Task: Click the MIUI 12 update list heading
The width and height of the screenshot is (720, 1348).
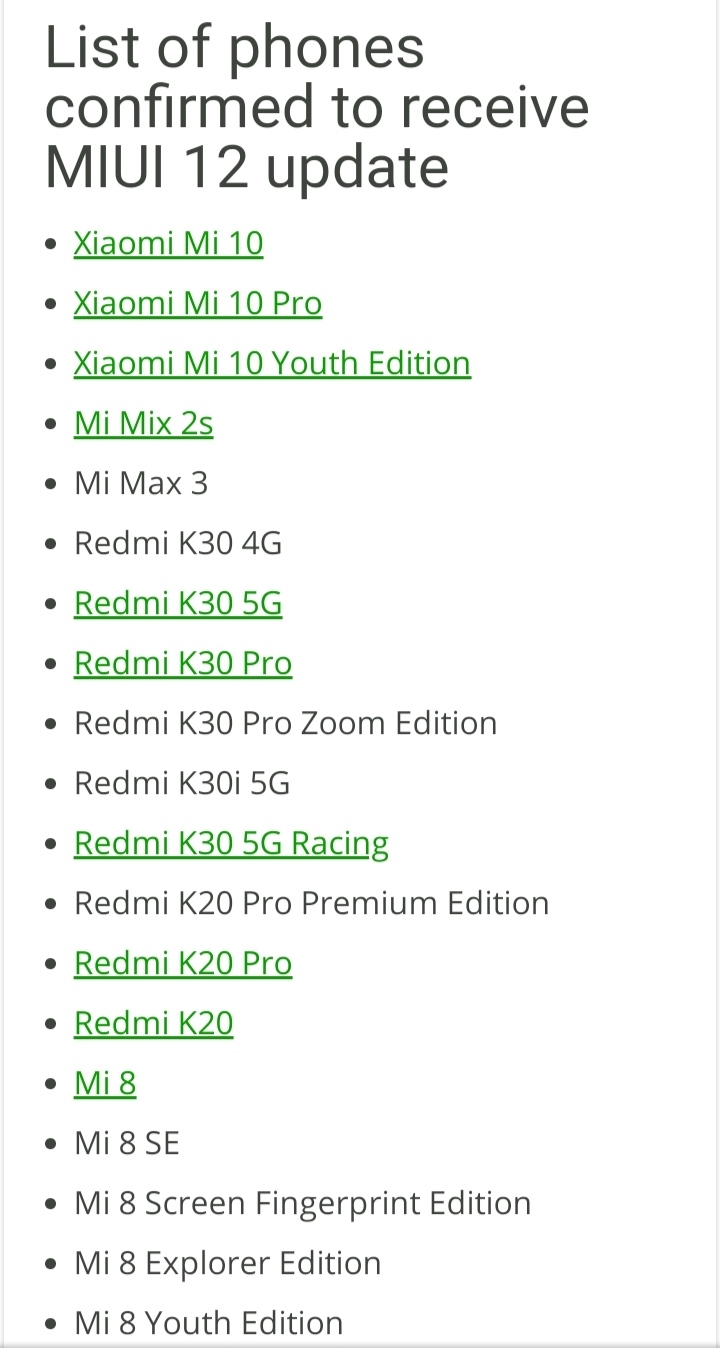Action: (x=317, y=107)
